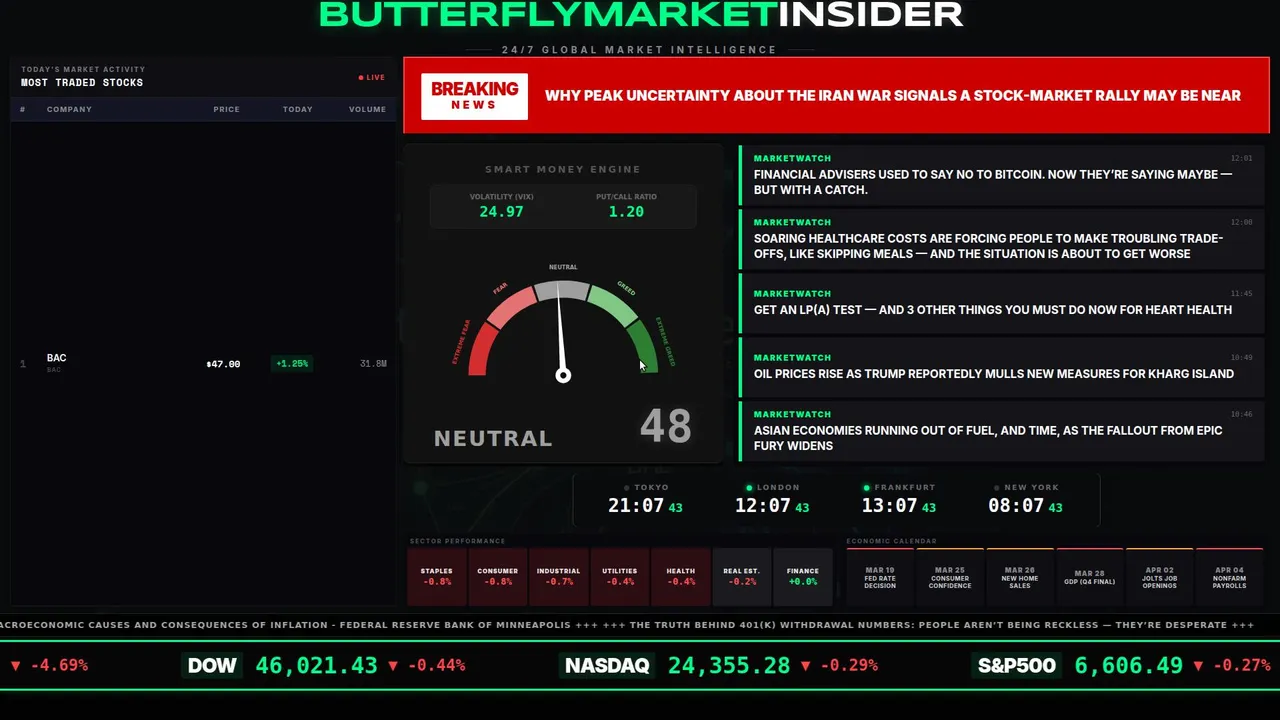Open the Mar 26 New Home Sales event
Screen dimensions: 1280x720
pos(1020,577)
